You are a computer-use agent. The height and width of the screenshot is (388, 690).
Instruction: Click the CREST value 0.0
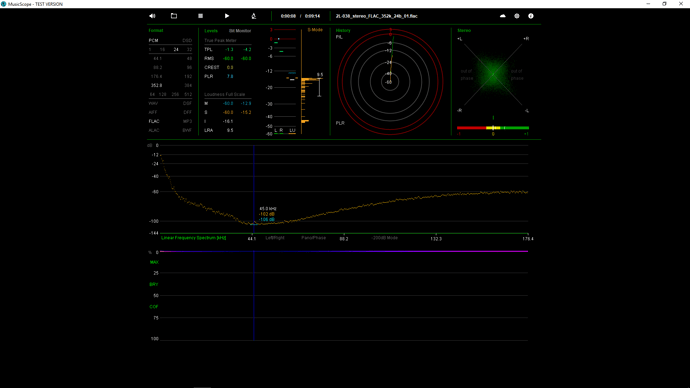(230, 67)
